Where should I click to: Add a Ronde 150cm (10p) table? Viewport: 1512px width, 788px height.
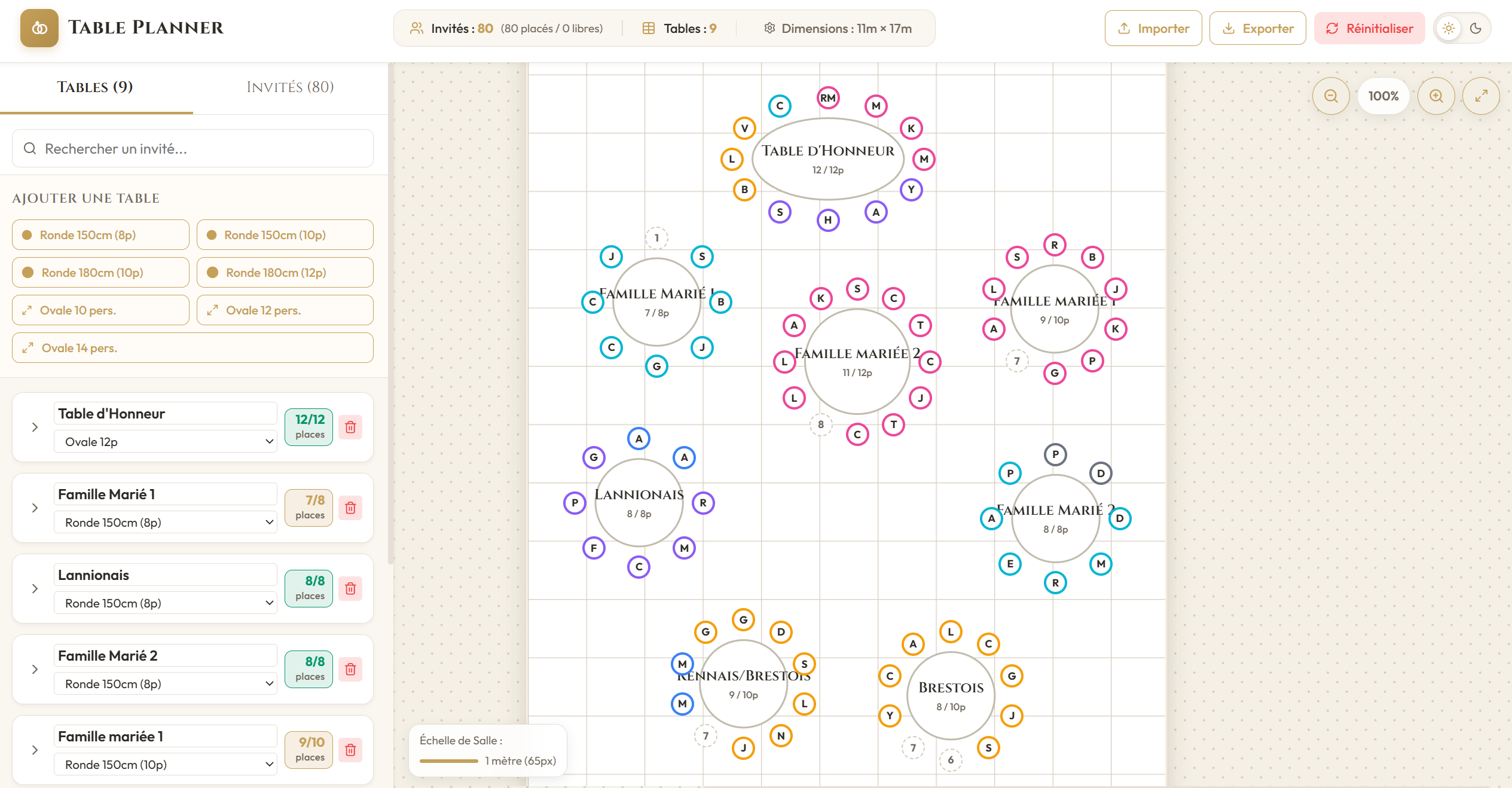click(x=285, y=235)
